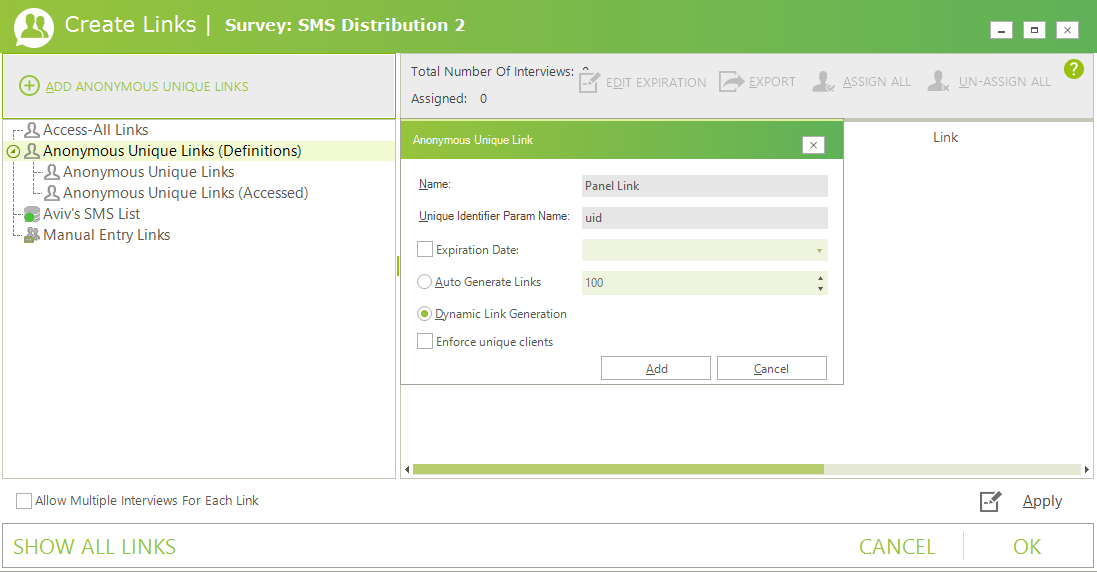1097x572 pixels.
Task: Click the Add Anonymous Unique Links plus icon
Action: click(30, 86)
